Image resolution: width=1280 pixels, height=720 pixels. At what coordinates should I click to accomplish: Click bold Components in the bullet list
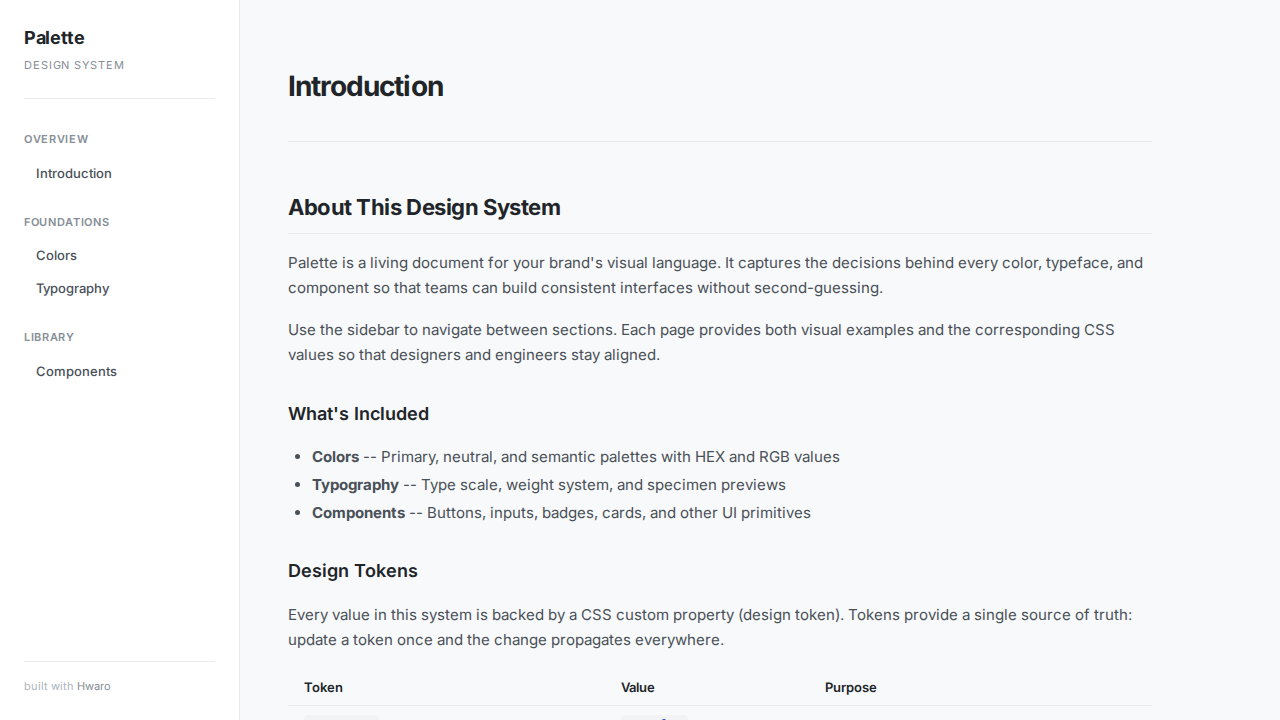358,513
